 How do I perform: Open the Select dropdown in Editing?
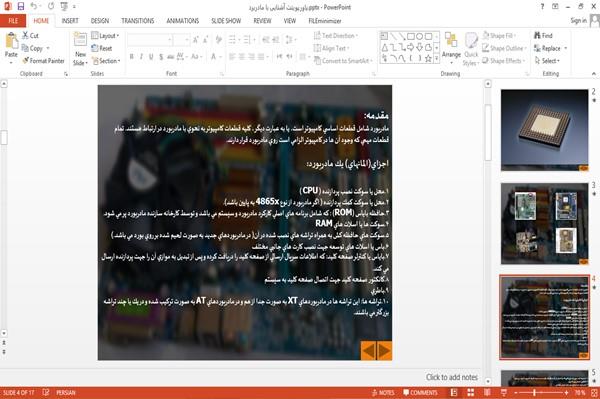547,60
